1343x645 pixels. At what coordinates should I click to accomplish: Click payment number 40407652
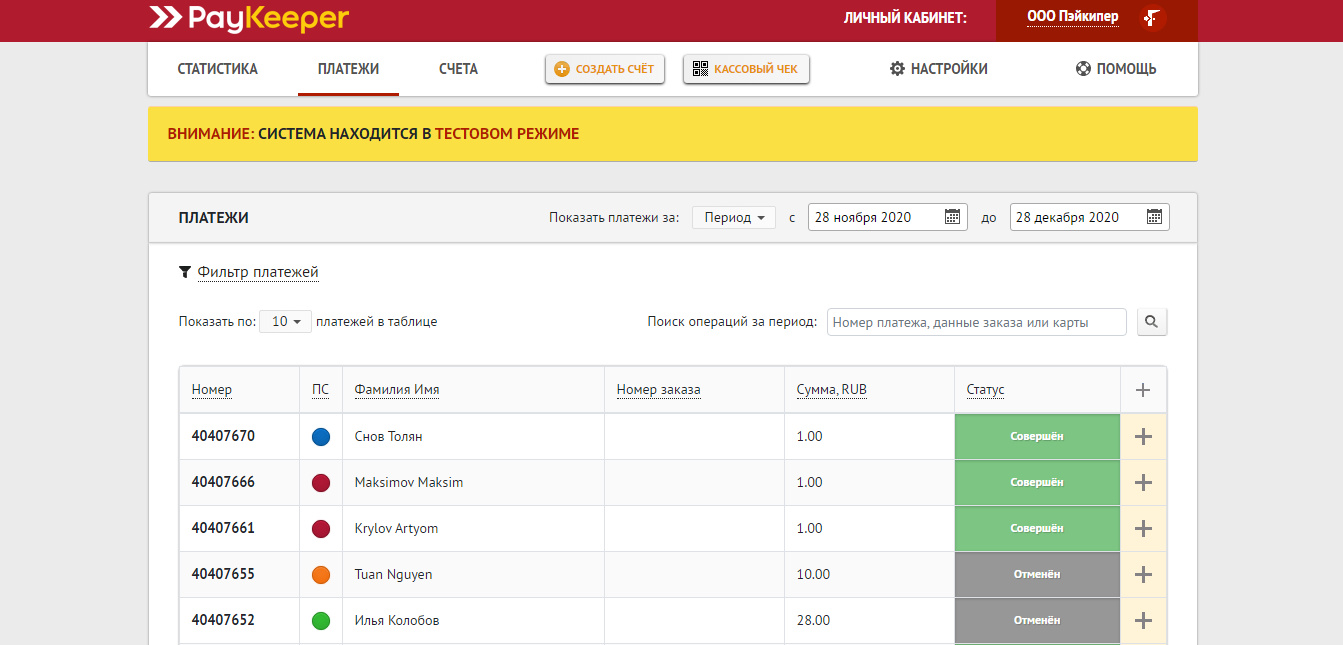(x=223, y=620)
